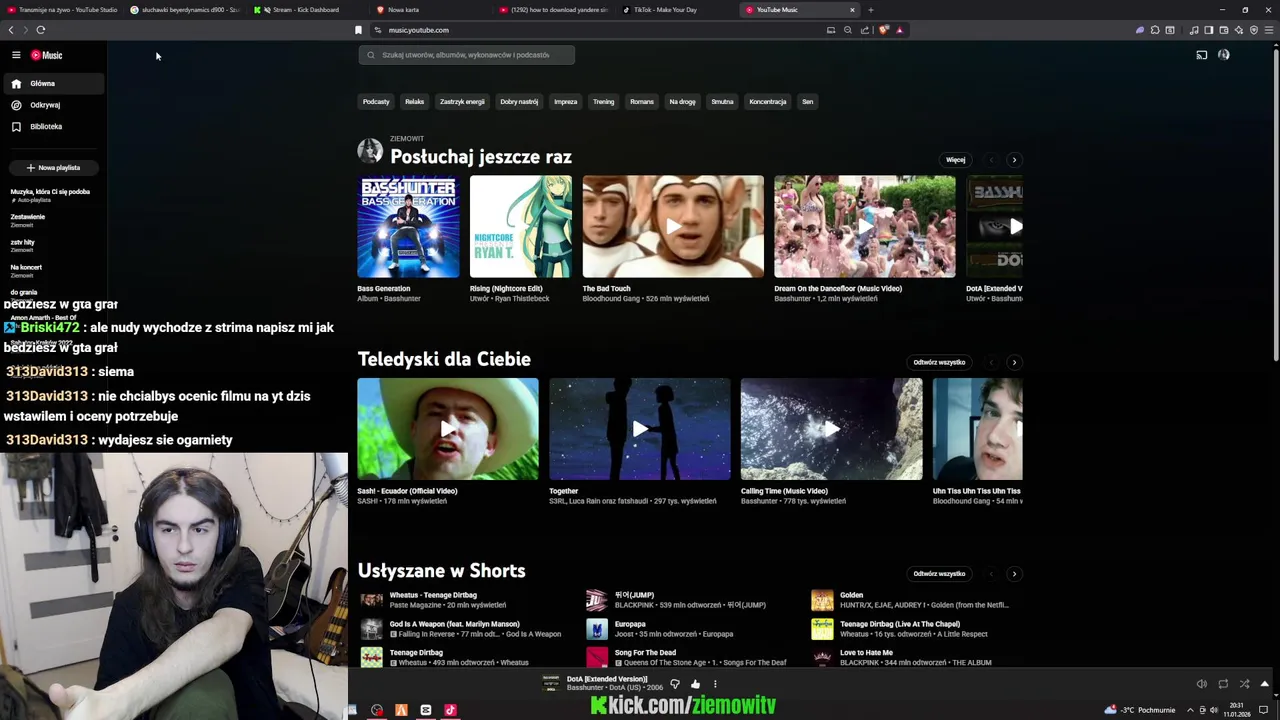Open Biblioteka in the sidebar
This screenshot has width=1280, height=720.
point(53,127)
